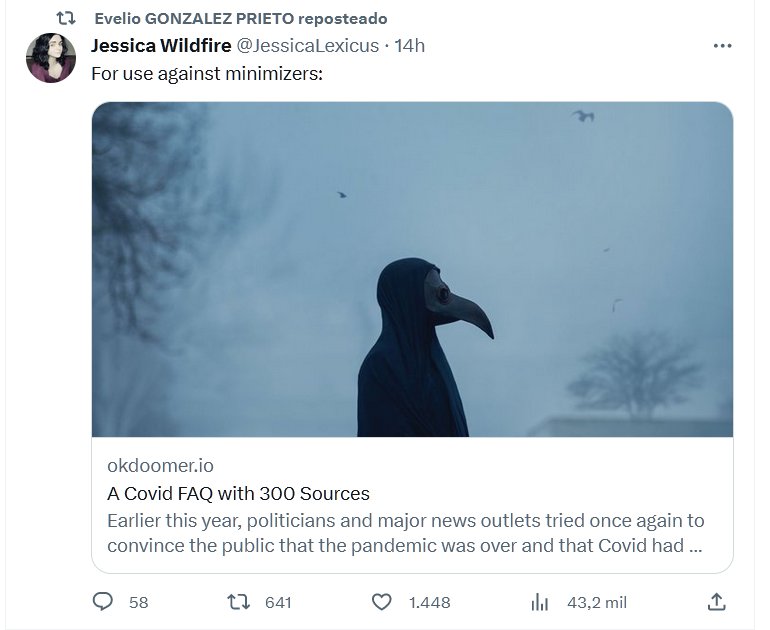Open view analytics bar chart icon

coord(540,601)
